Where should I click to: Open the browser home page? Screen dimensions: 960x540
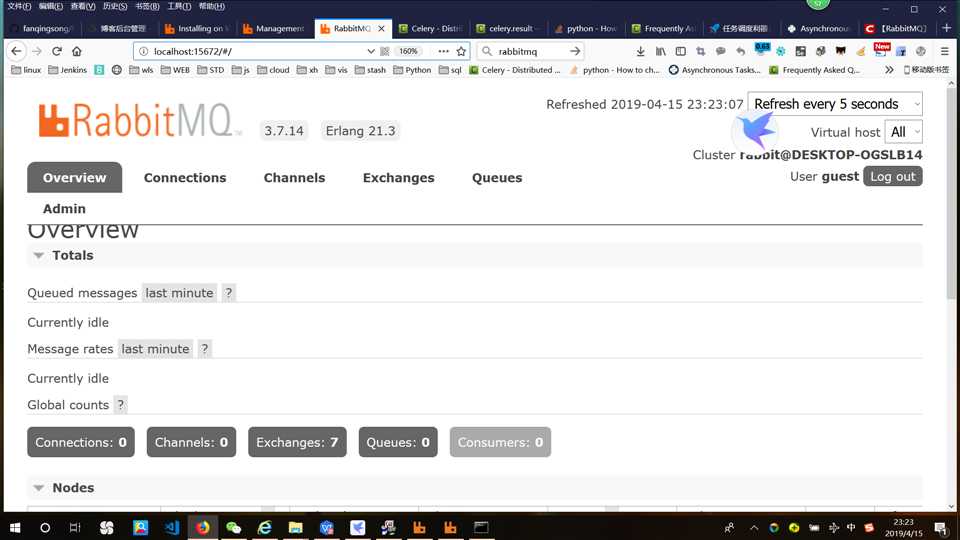pos(77,51)
